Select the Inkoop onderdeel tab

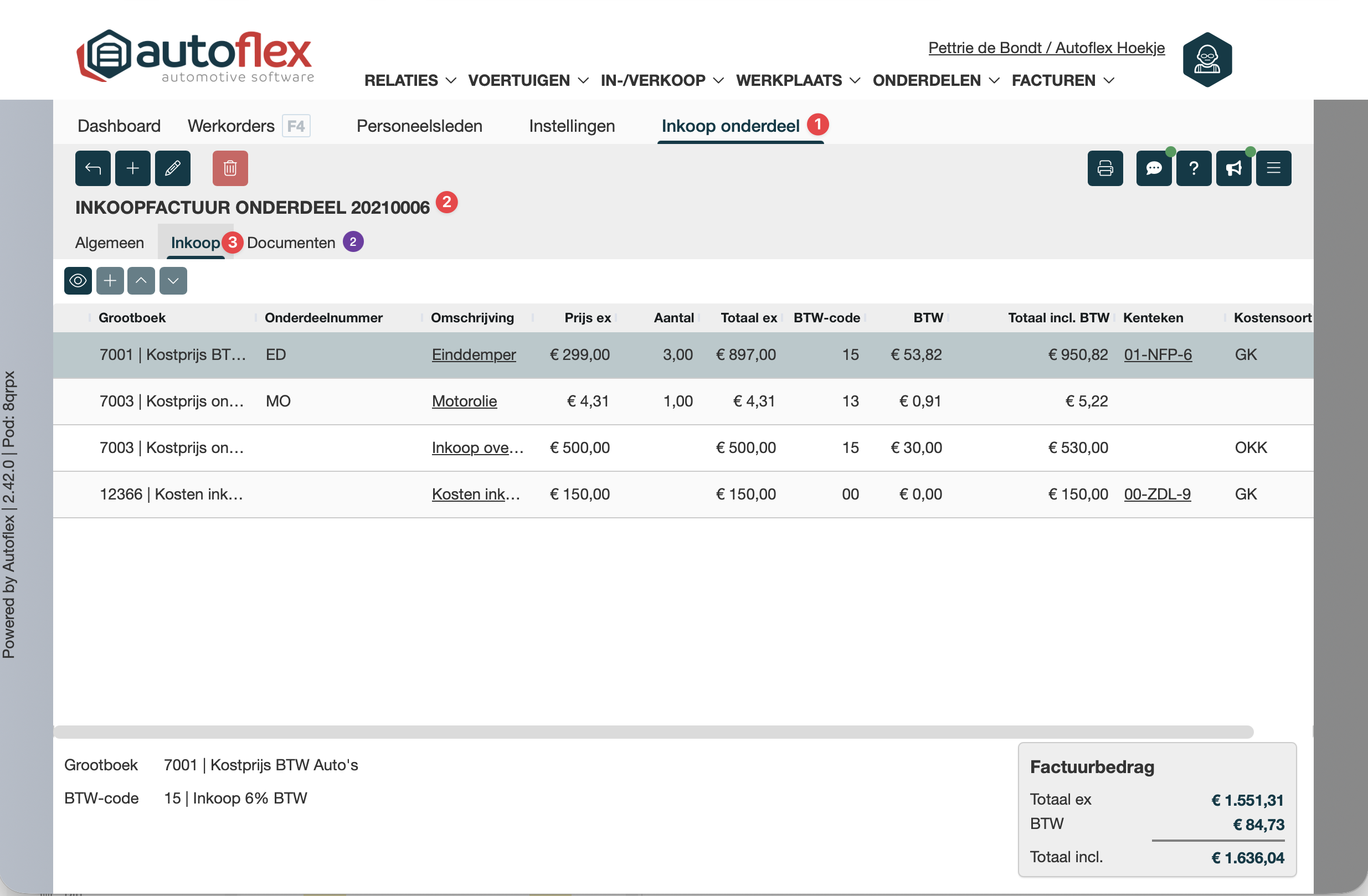pos(731,126)
